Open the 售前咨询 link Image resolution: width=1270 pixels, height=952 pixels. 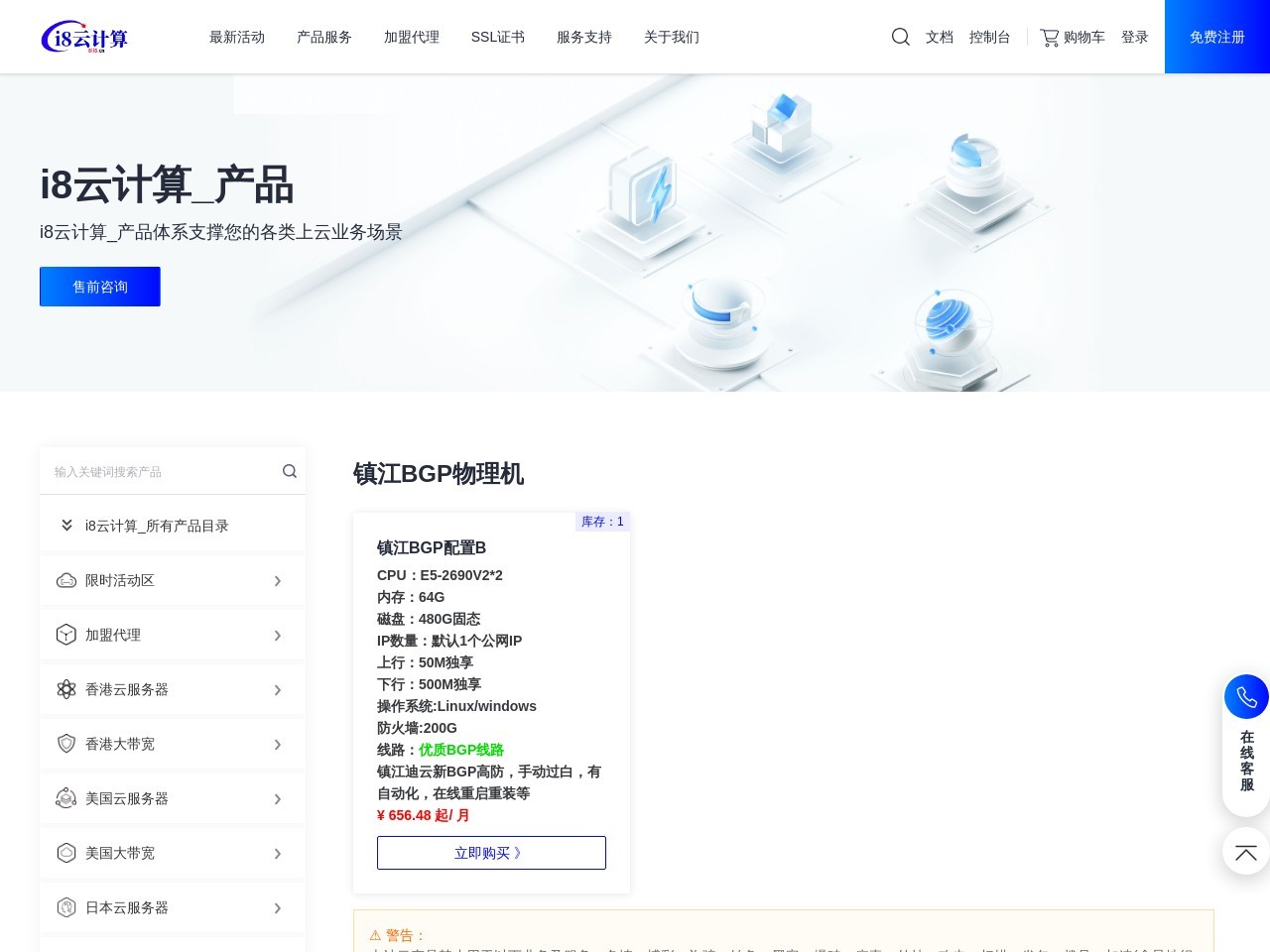coord(99,287)
